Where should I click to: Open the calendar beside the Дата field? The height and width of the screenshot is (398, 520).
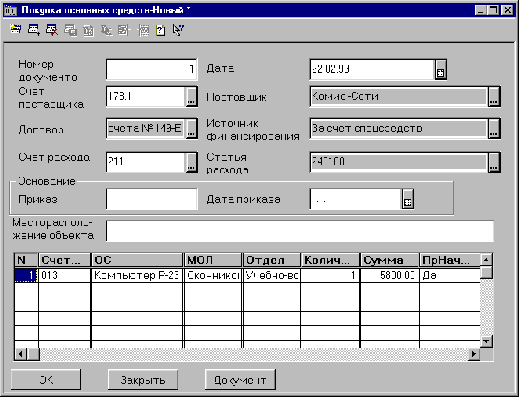(440, 70)
